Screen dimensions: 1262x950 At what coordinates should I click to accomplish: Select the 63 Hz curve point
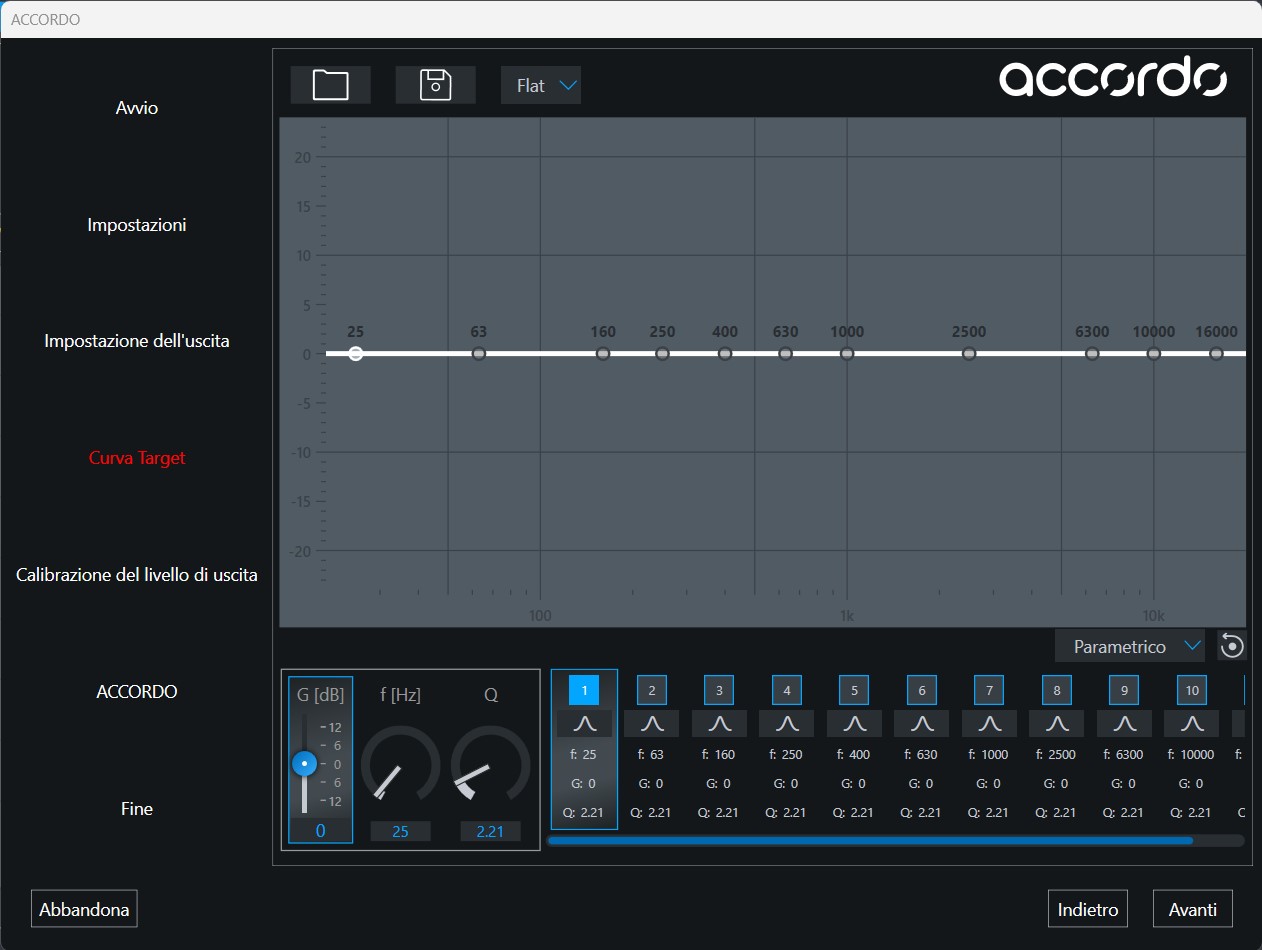tap(479, 353)
